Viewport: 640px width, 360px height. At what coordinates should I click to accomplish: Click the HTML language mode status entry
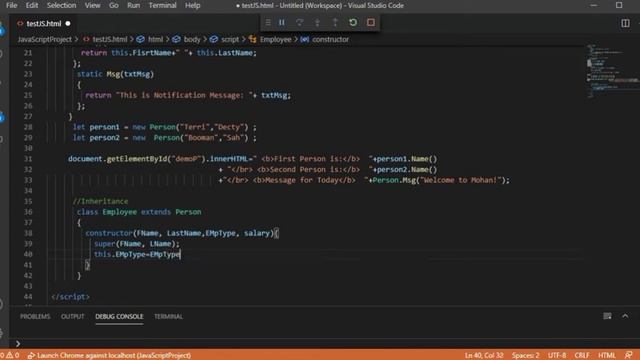607,356
